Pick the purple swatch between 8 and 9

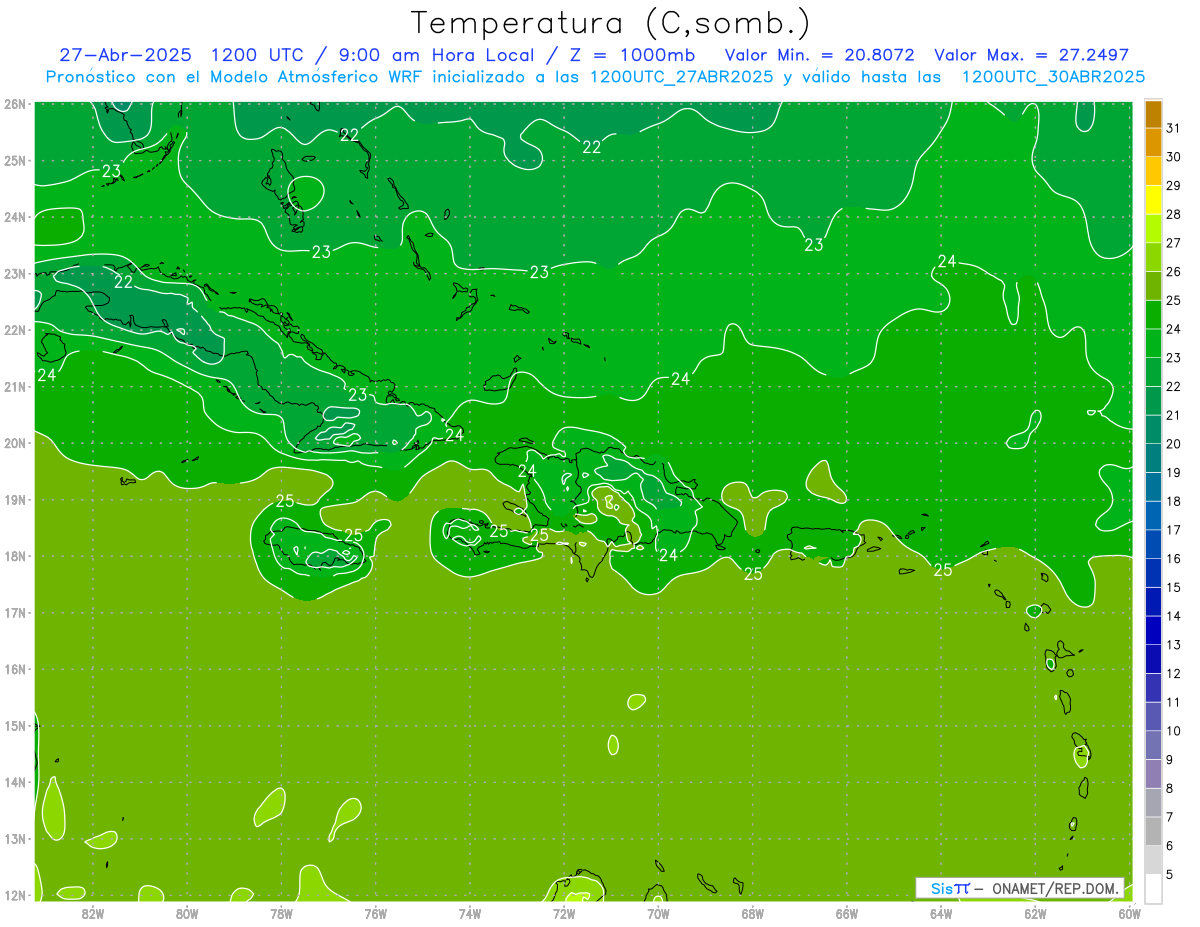[1153, 773]
